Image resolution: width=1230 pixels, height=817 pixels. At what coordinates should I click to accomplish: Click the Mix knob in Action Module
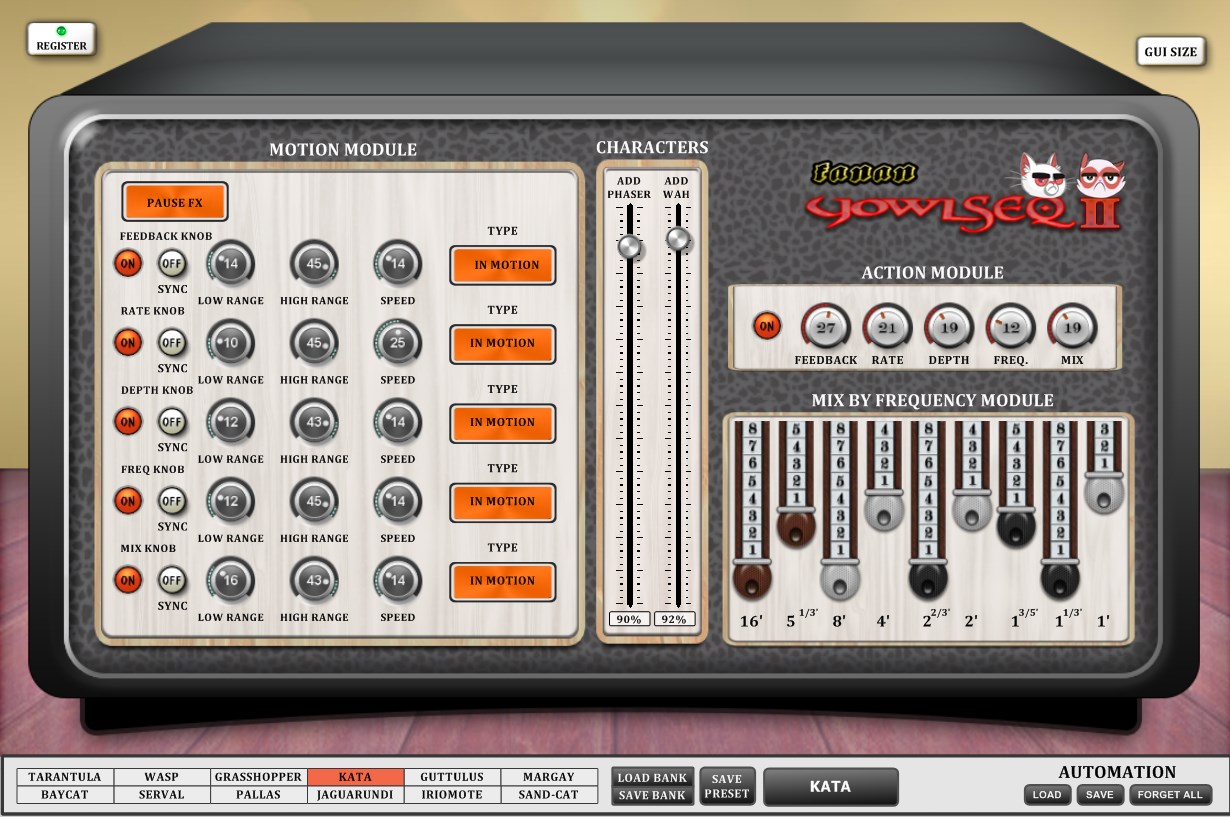tap(1072, 327)
